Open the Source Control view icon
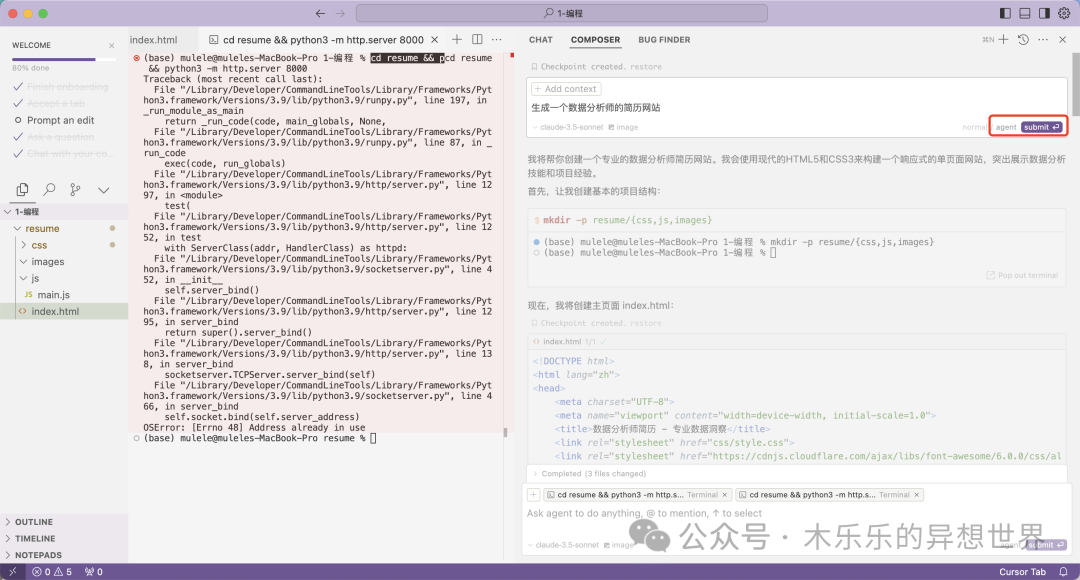Viewport: 1080px width, 580px height. (76, 189)
